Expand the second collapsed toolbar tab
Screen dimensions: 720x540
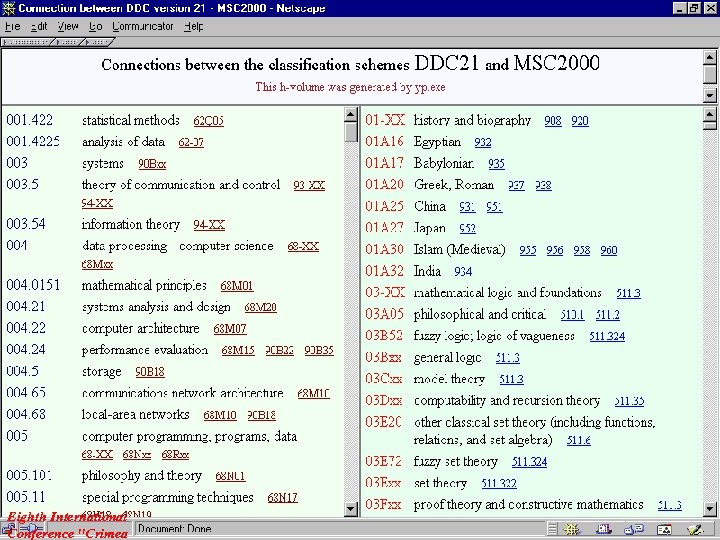[68, 42]
